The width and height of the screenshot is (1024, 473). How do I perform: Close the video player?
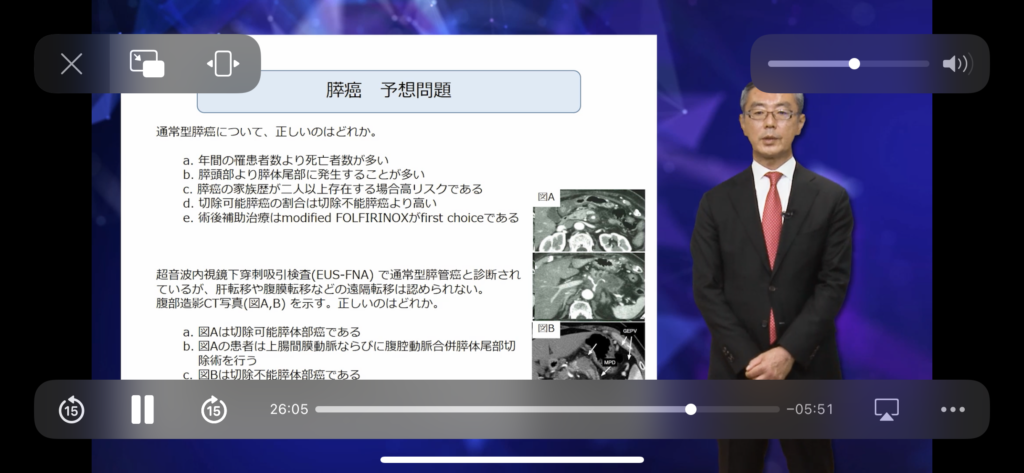click(71, 64)
